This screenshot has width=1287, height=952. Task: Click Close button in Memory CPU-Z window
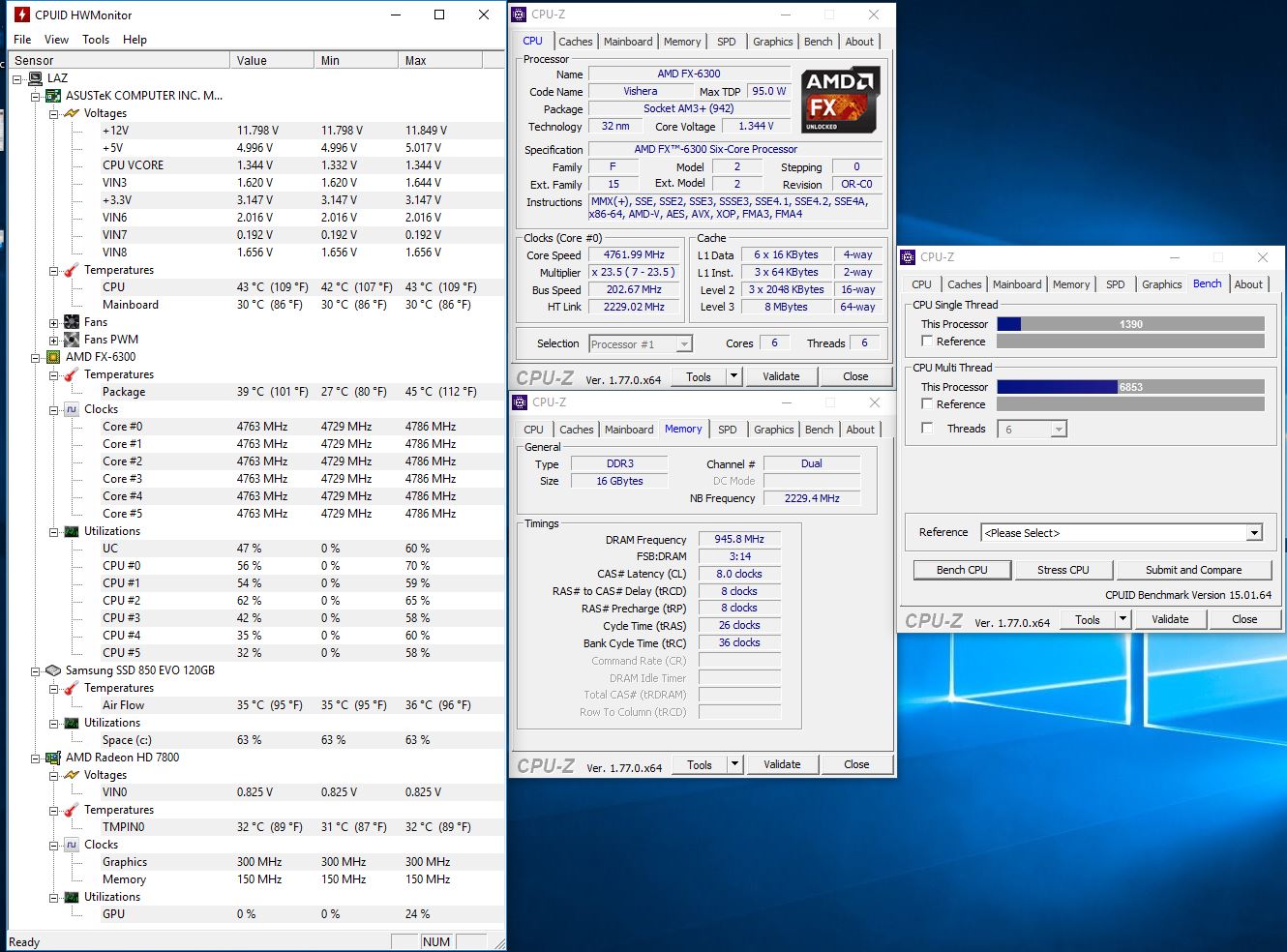[x=856, y=764]
